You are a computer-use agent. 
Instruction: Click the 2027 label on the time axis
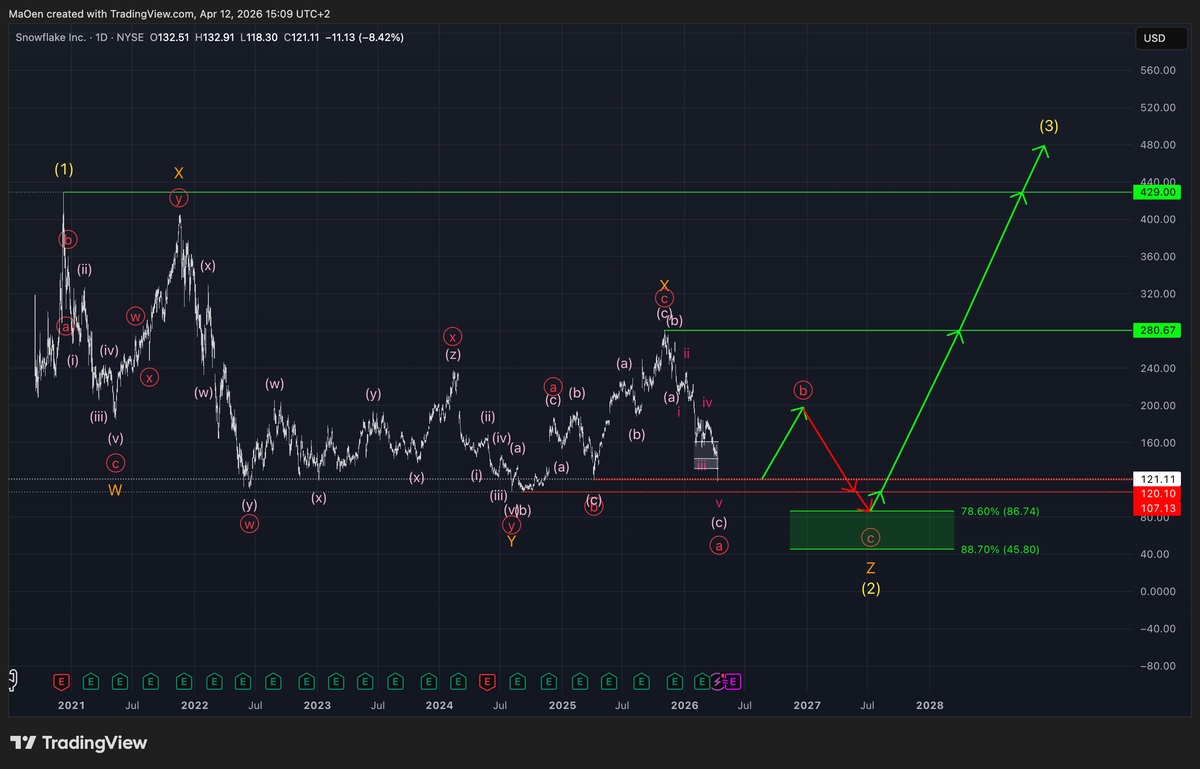pyautogui.click(x=807, y=706)
